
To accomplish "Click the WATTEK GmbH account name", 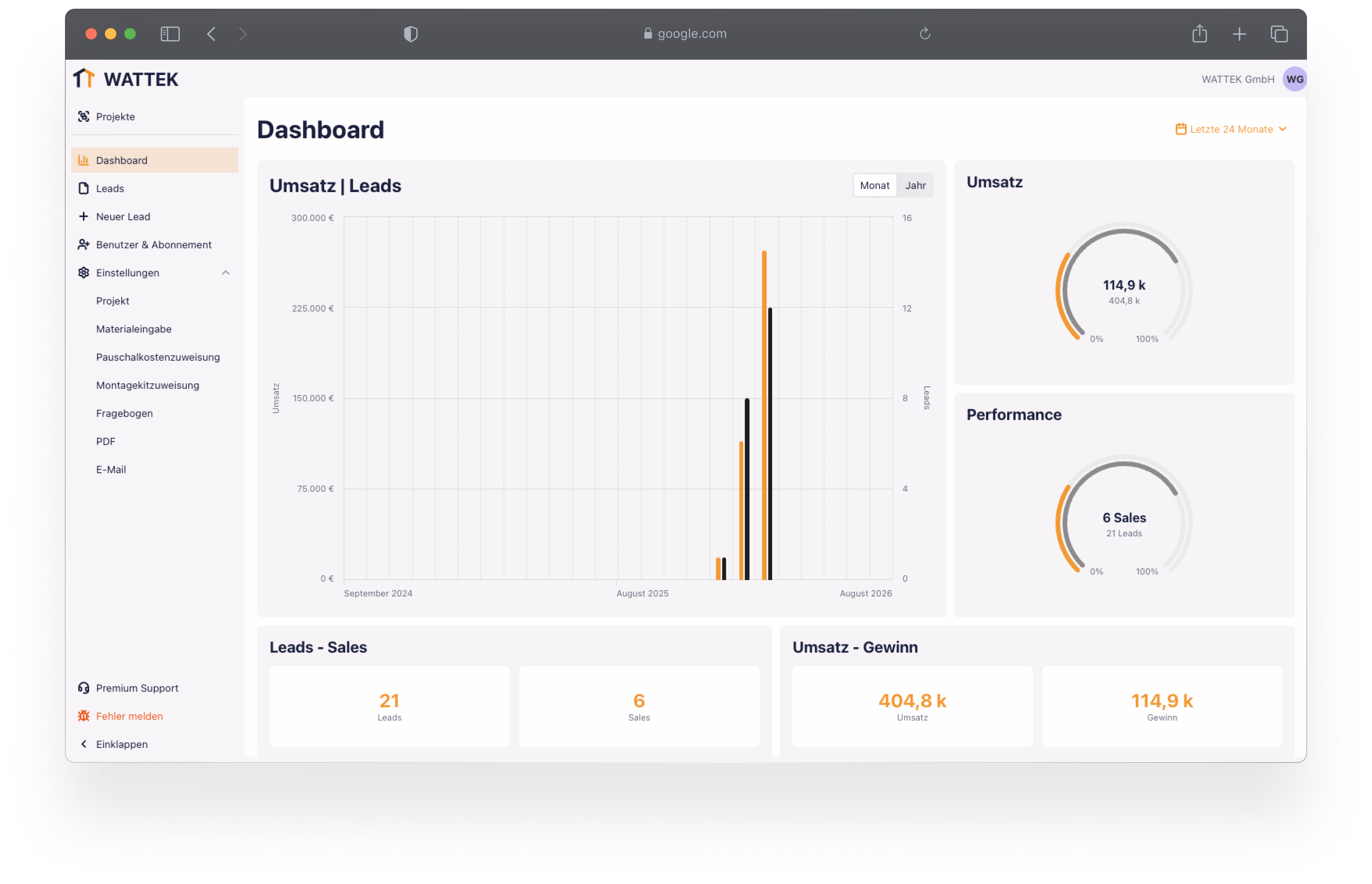I will (x=1238, y=79).
